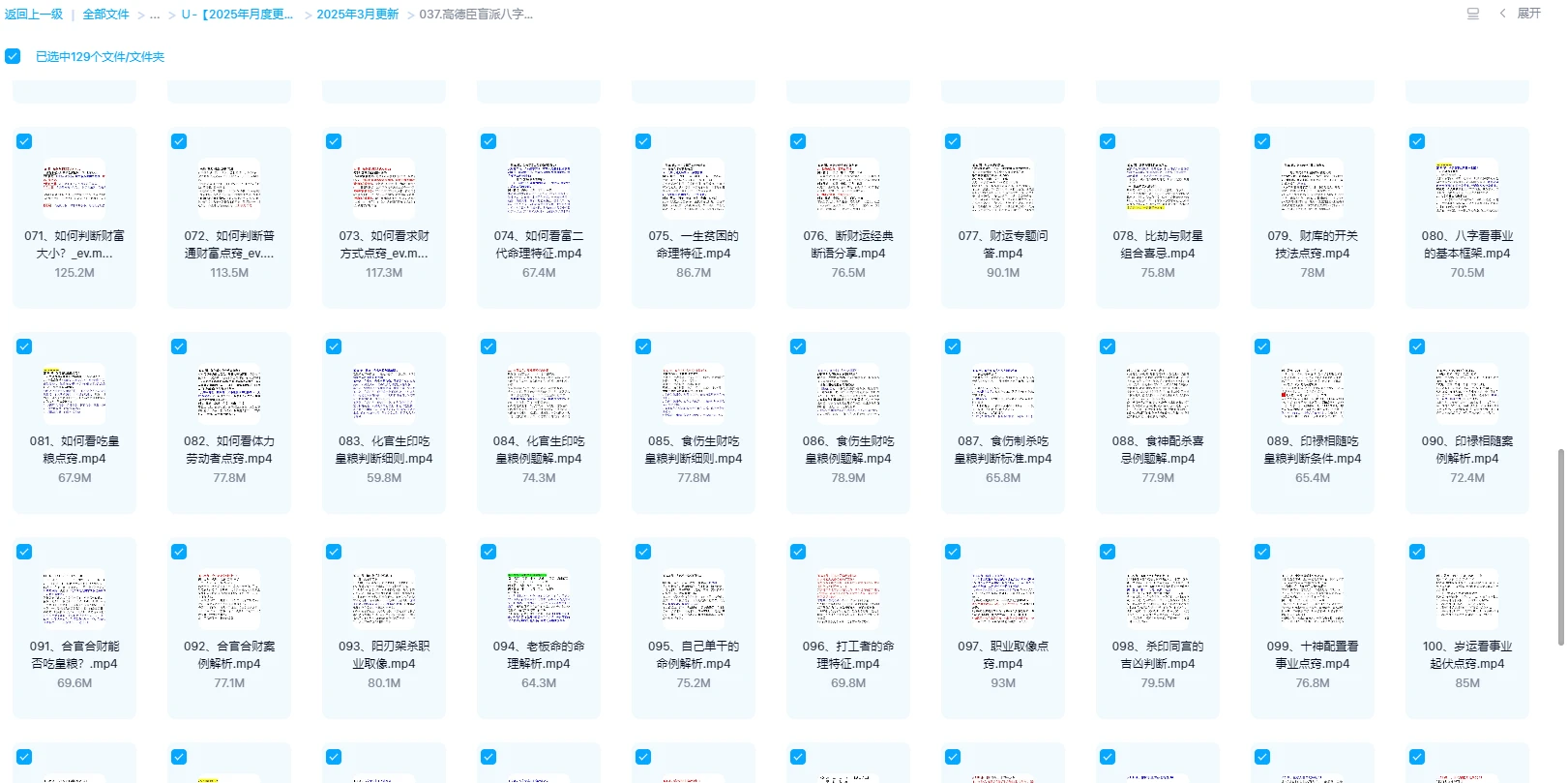This screenshot has width=1568, height=783.
Task: Open video thumbnail of 083、化官生印吃皇粮判断细则
Action: (x=384, y=392)
